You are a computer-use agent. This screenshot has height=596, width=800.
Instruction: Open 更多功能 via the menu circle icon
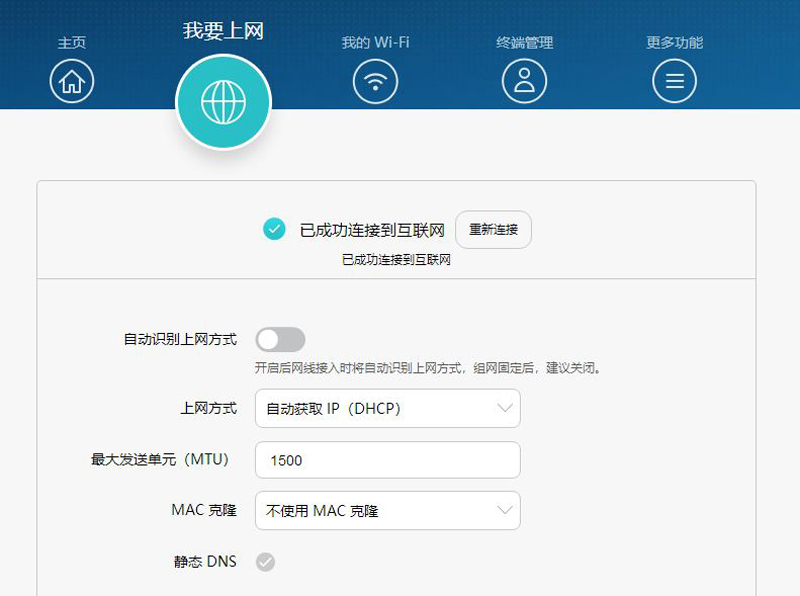coord(675,80)
